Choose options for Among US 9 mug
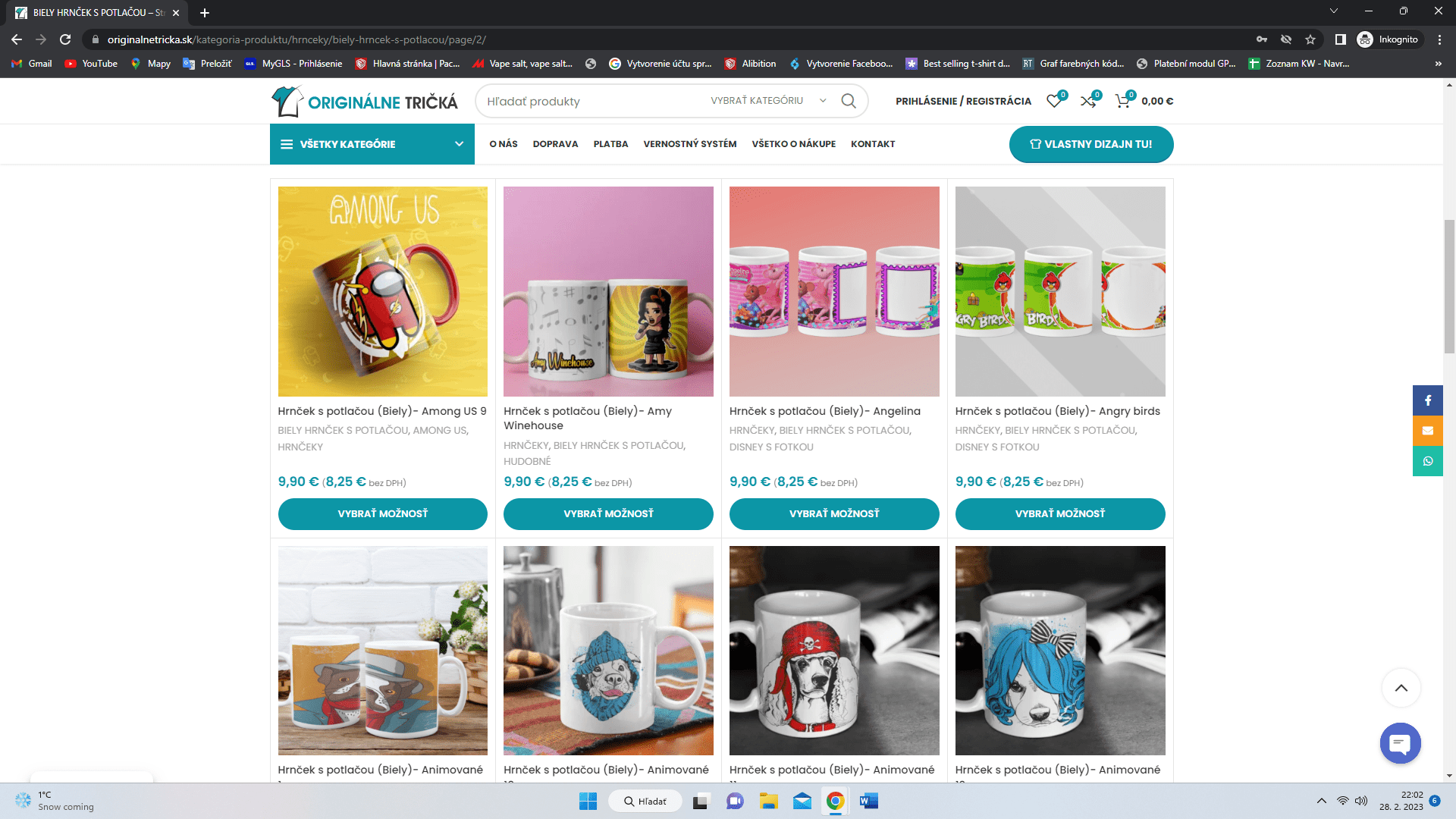Image resolution: width=1456 pixels, height=819 pixels. coord(383,514)
